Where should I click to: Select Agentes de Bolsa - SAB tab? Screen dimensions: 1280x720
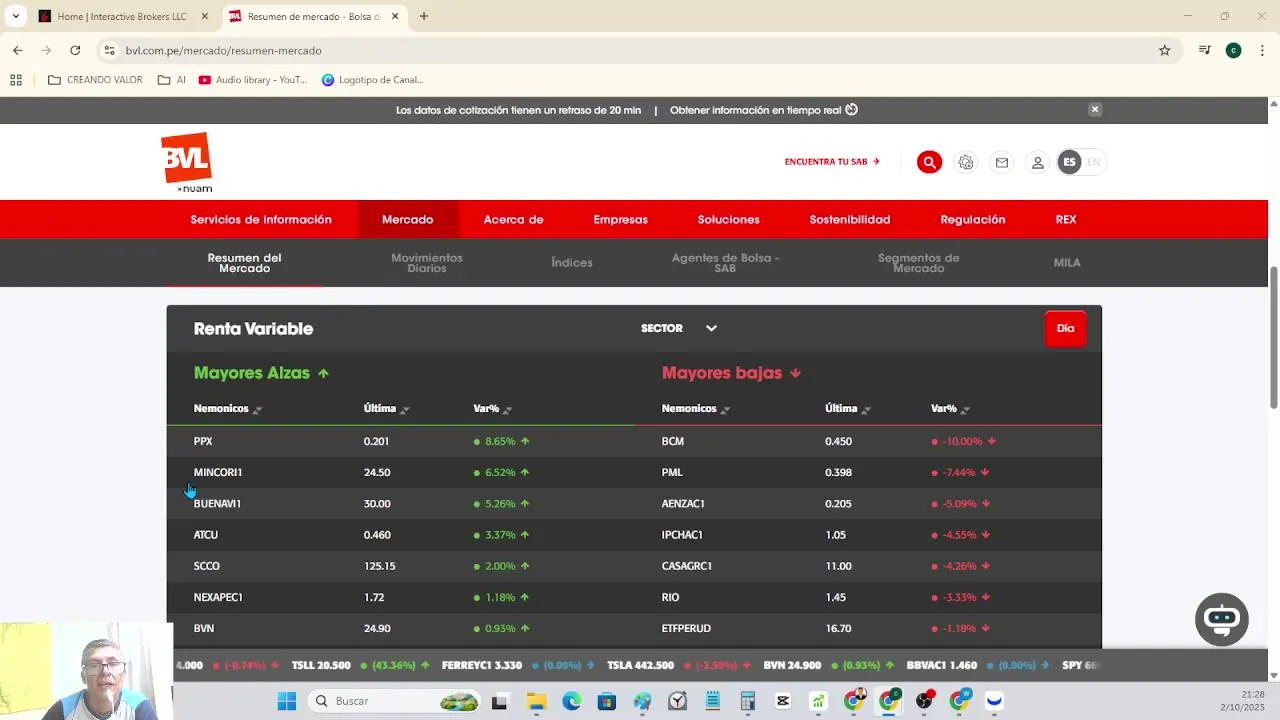pyautogui.click(x=725, y=263)
